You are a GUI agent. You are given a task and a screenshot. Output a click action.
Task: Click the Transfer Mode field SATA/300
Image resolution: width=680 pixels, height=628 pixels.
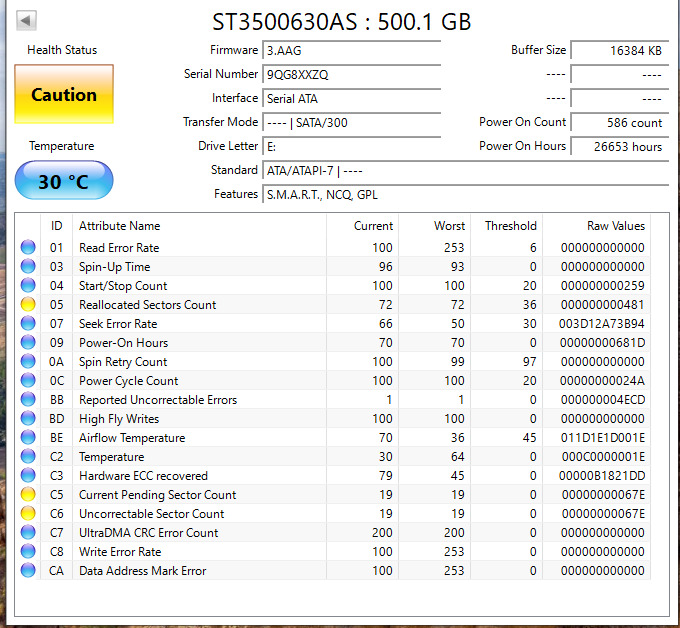coord(352,123)
